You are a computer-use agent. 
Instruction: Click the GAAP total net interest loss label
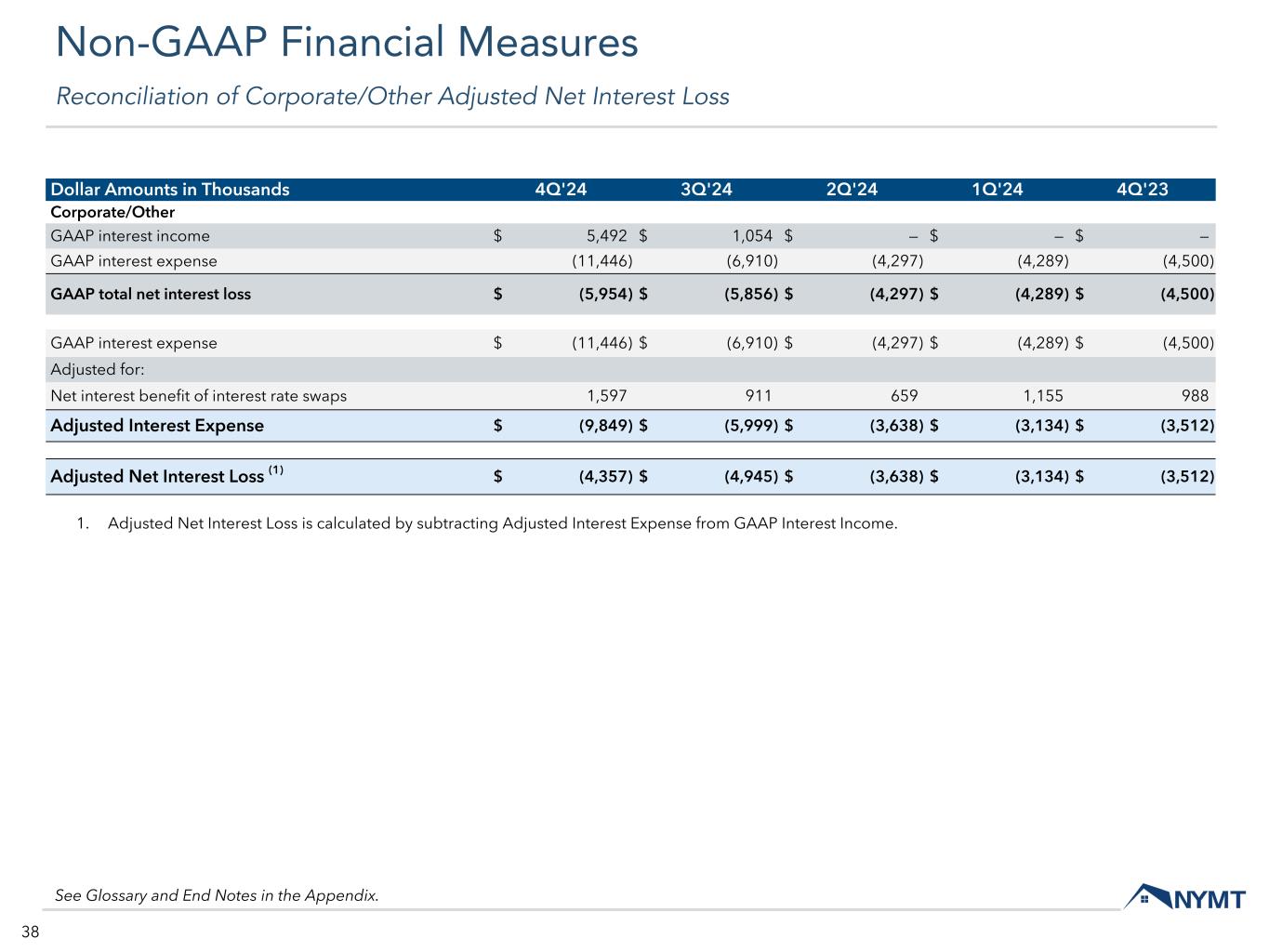(151, 294)
